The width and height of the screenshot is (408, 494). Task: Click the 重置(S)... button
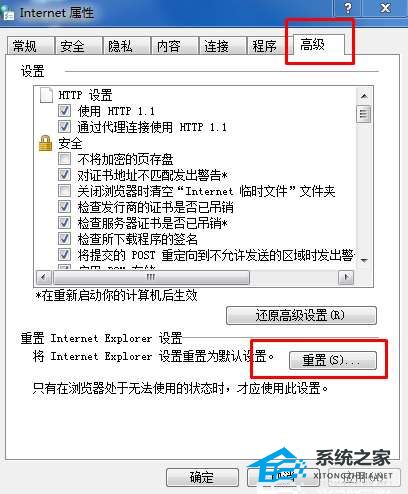pos(333,360)
